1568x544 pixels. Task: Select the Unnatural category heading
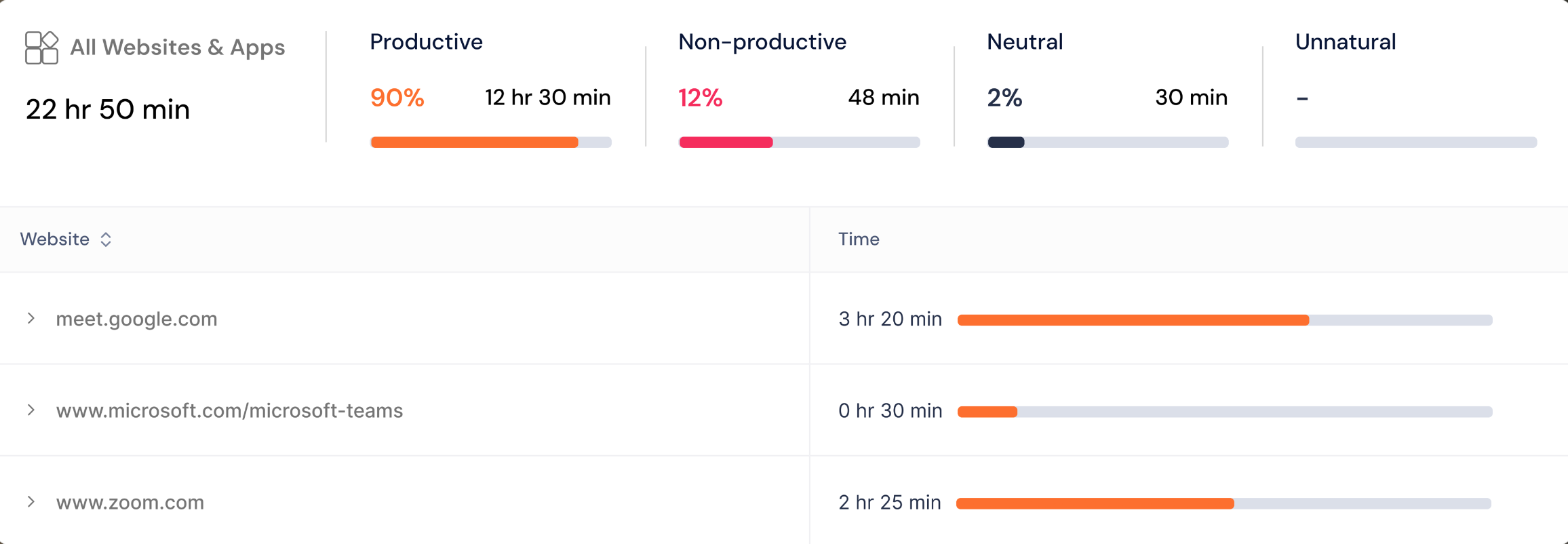tap(1346, 42)
